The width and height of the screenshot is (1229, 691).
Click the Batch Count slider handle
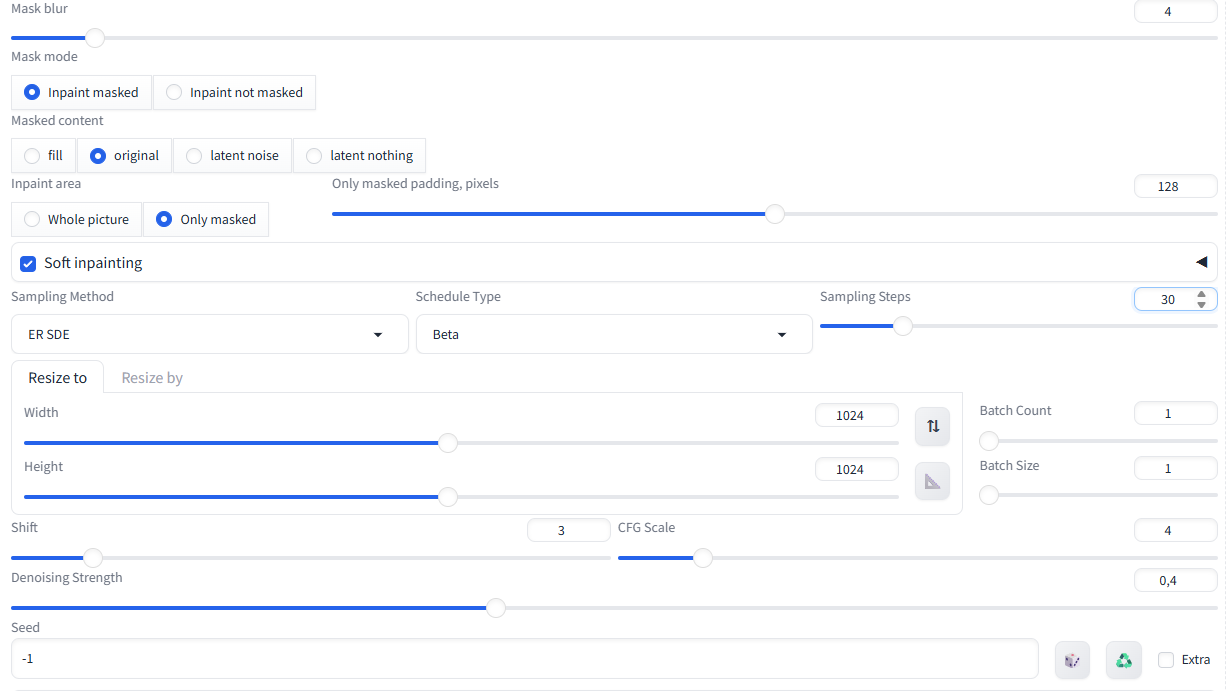(989, 440)
